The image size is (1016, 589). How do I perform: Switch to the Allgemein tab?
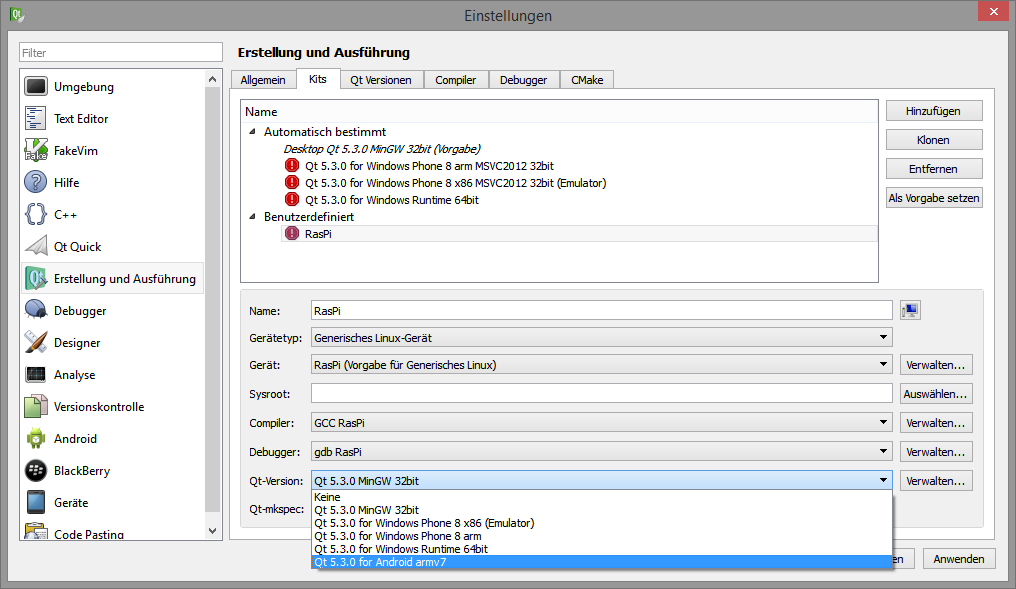coord(263,80)
